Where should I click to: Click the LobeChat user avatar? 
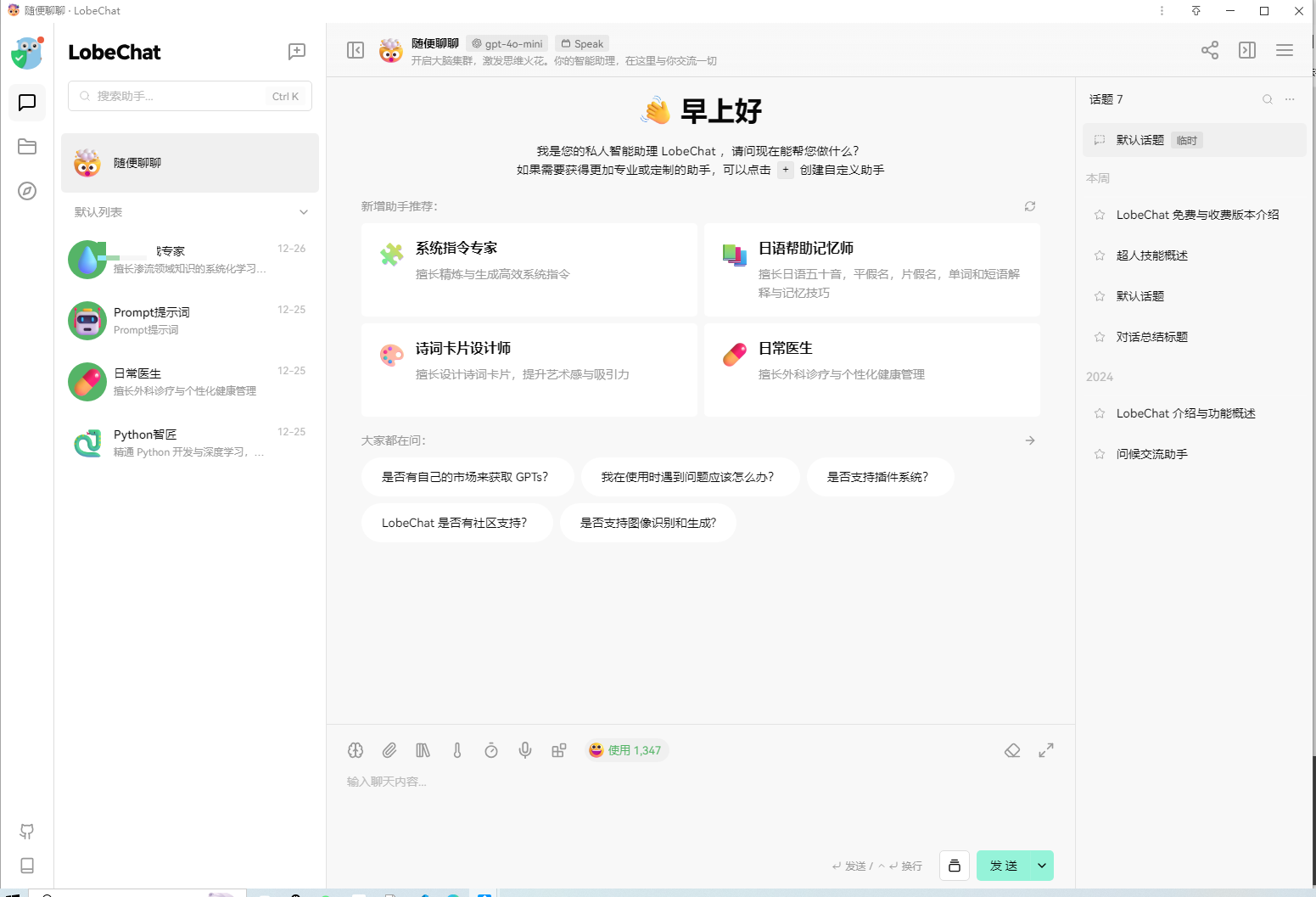(27, 53)
